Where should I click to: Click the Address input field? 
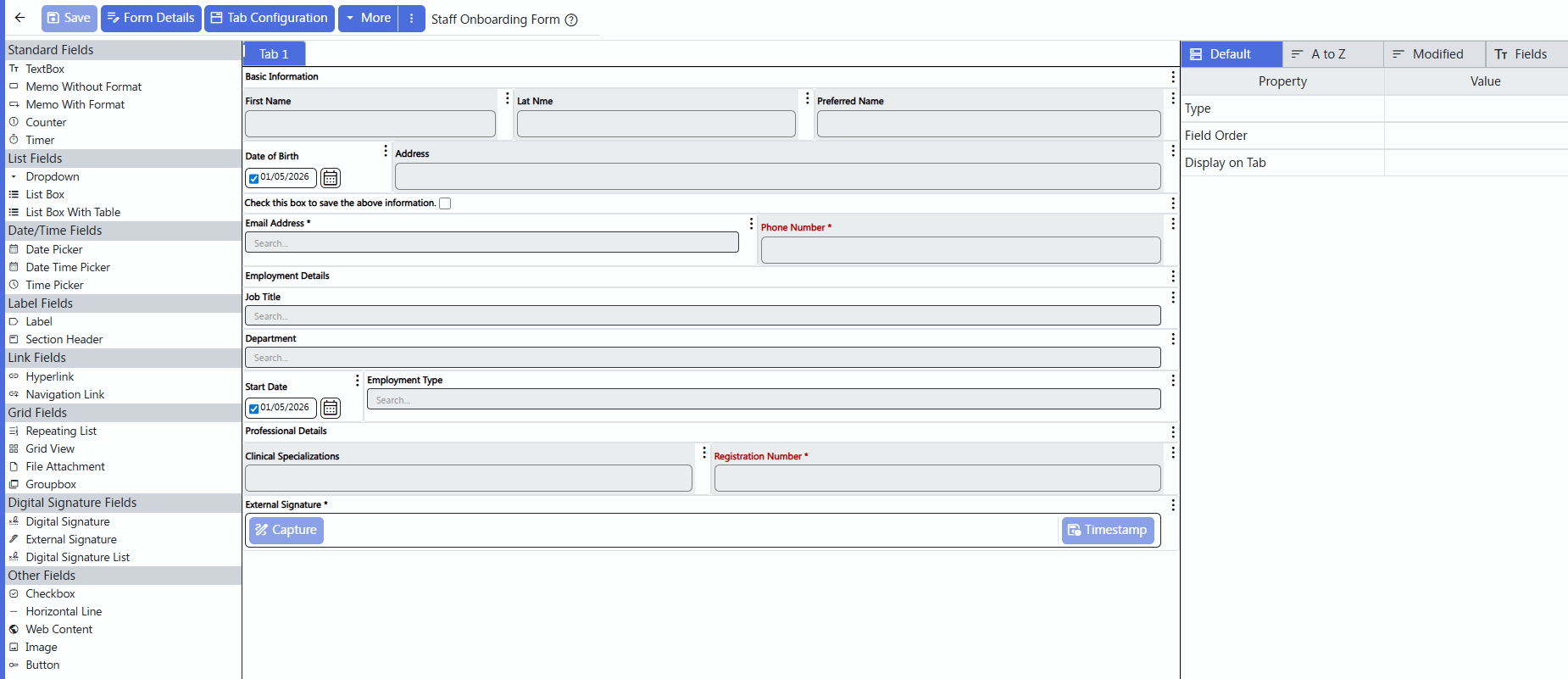(777, 176)
